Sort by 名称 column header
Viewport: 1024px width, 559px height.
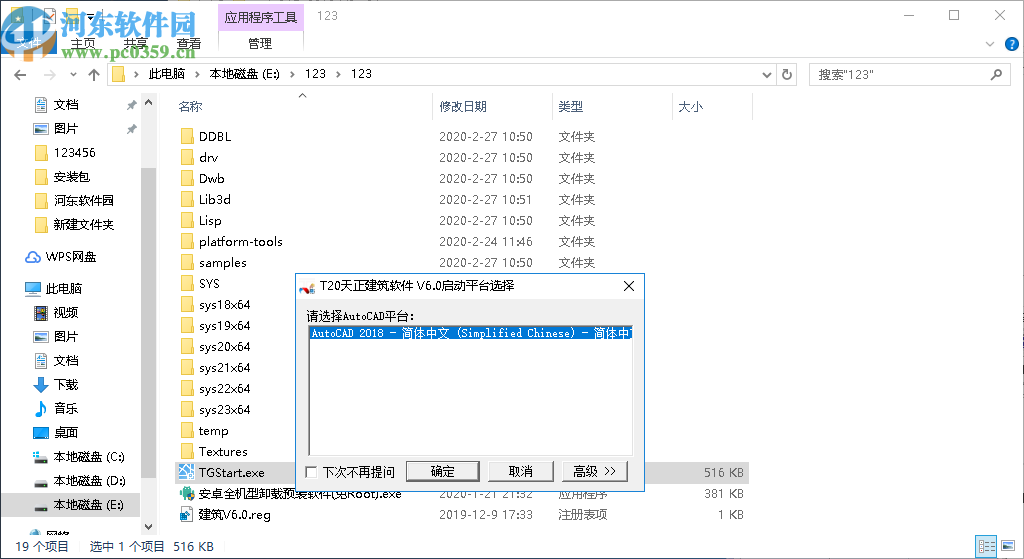coord(191,106)
